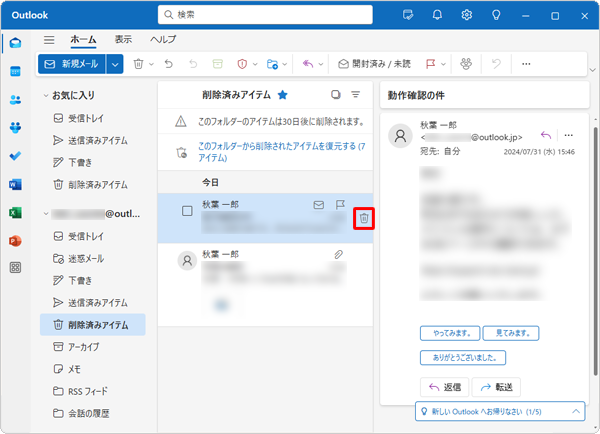Screen dimensions: 600x434
Task: Check the selected message's checkbox
Action: click(187, 211)
